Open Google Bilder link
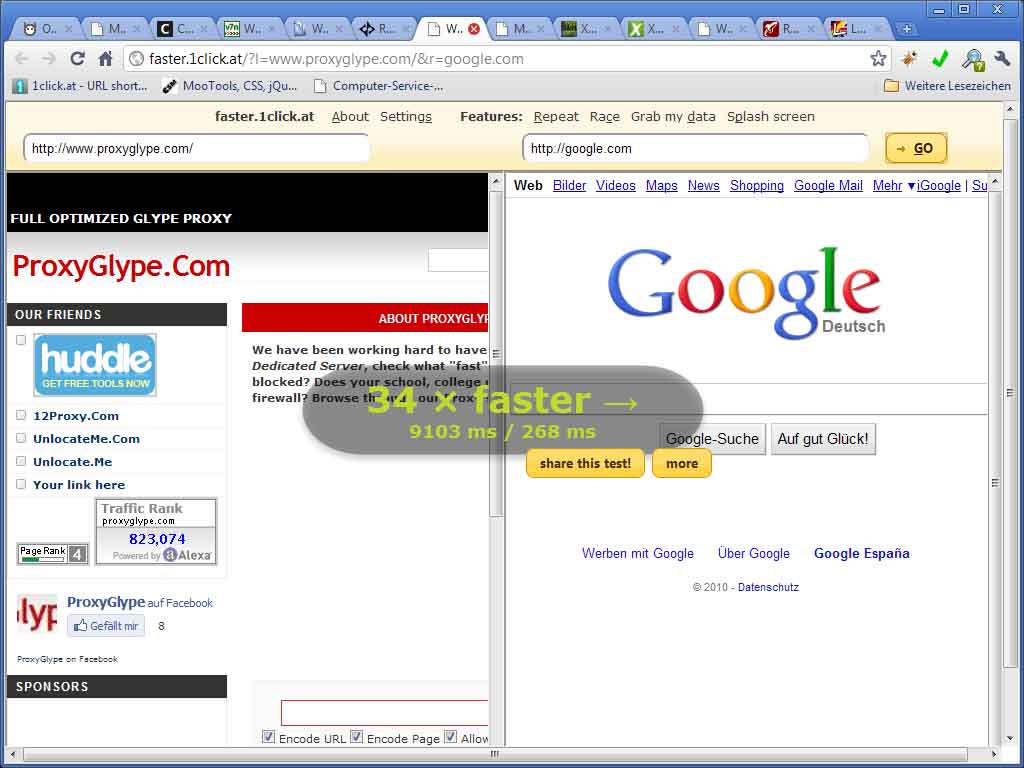1024x768 pixels. tap(569, 185)
